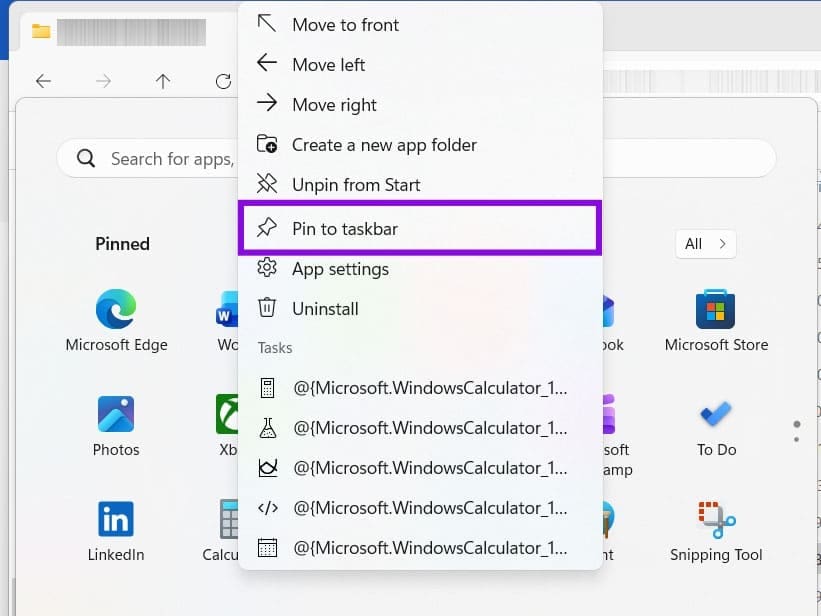Screen dimensions: 821x616
Task: Open Calculator date calculation task
Action: (x=419, y=548)
